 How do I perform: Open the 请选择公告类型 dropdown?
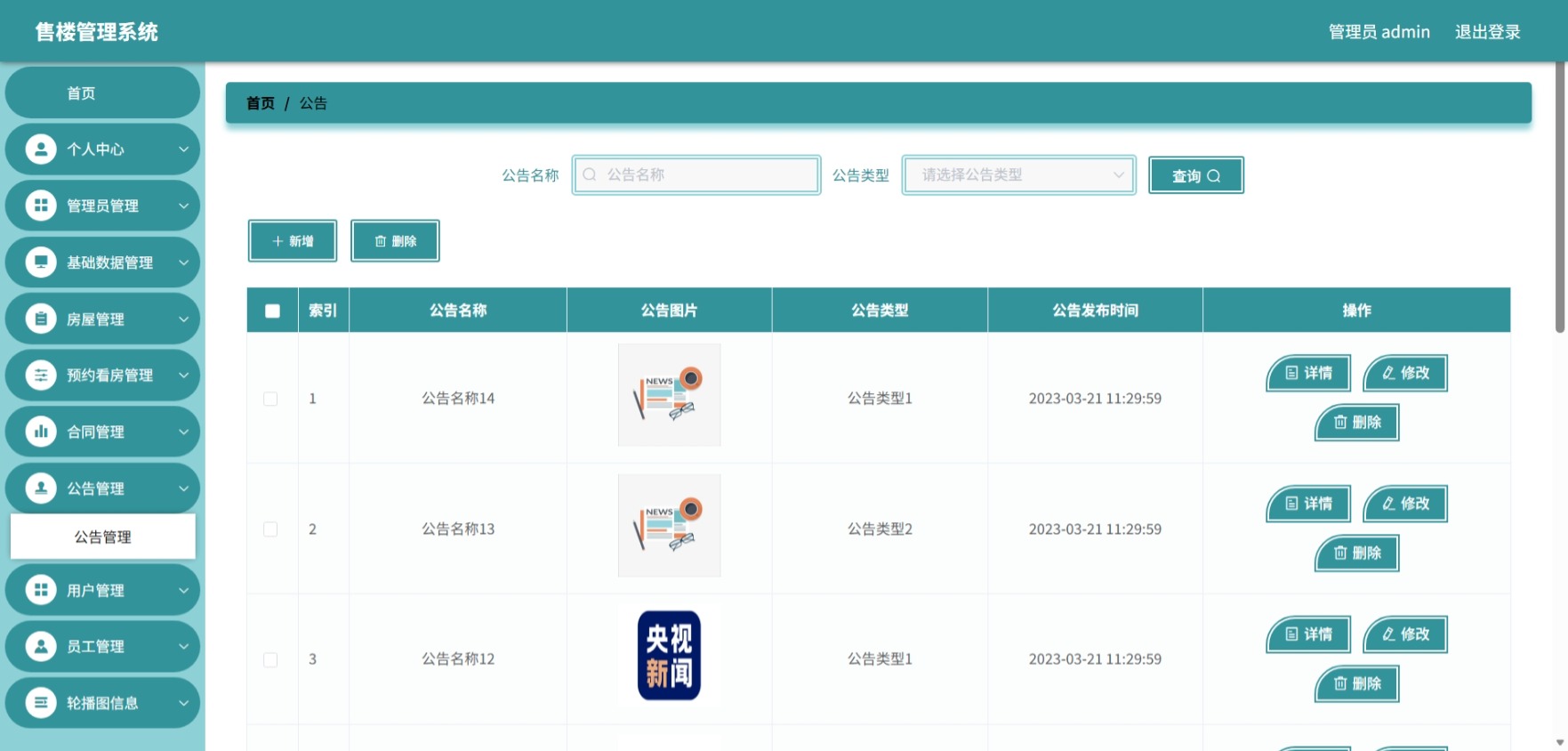(1018, 175)
